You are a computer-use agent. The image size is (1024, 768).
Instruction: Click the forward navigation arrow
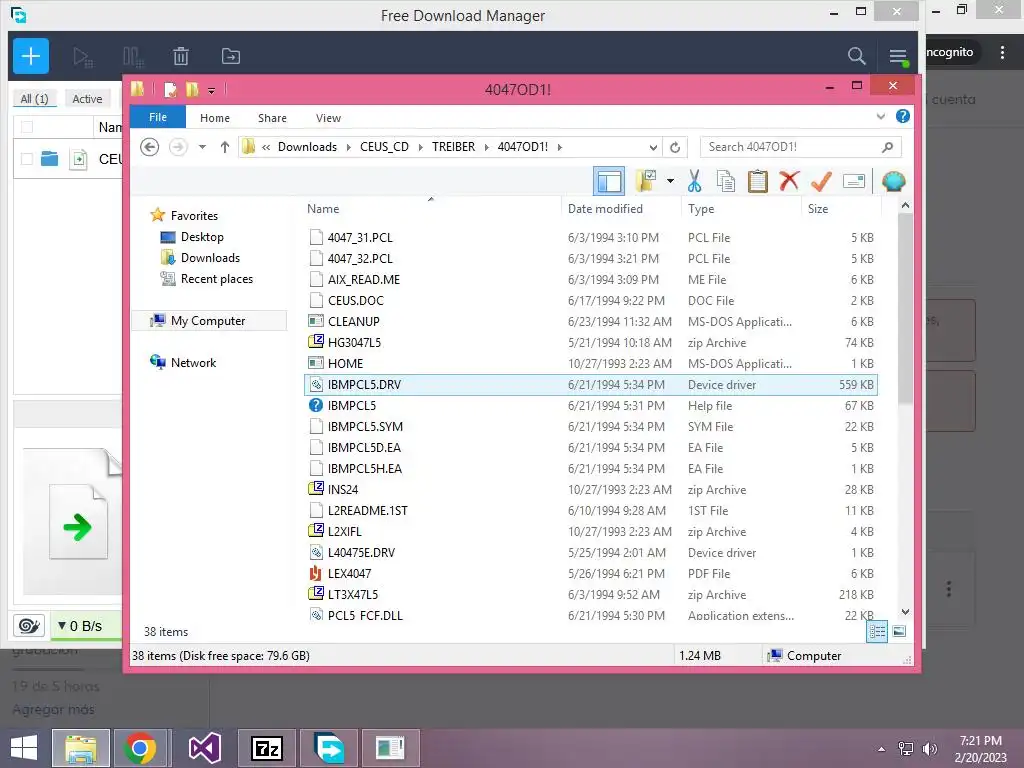(x=178, y=147)
